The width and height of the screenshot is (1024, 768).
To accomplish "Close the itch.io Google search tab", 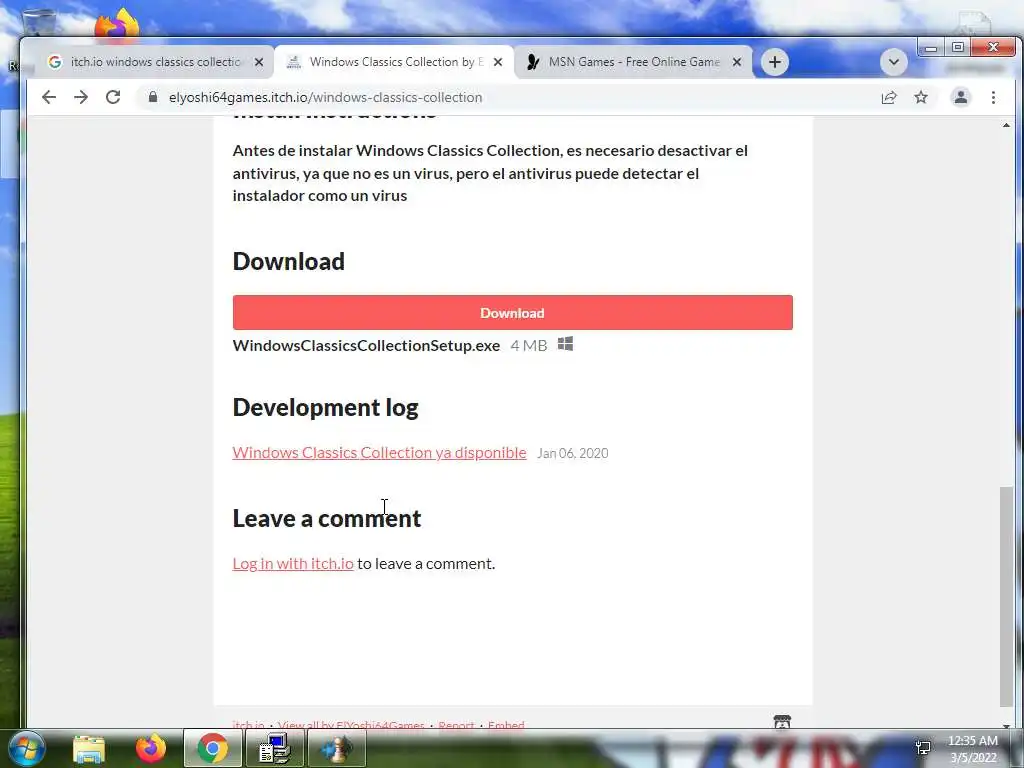I will coord(259,62).
